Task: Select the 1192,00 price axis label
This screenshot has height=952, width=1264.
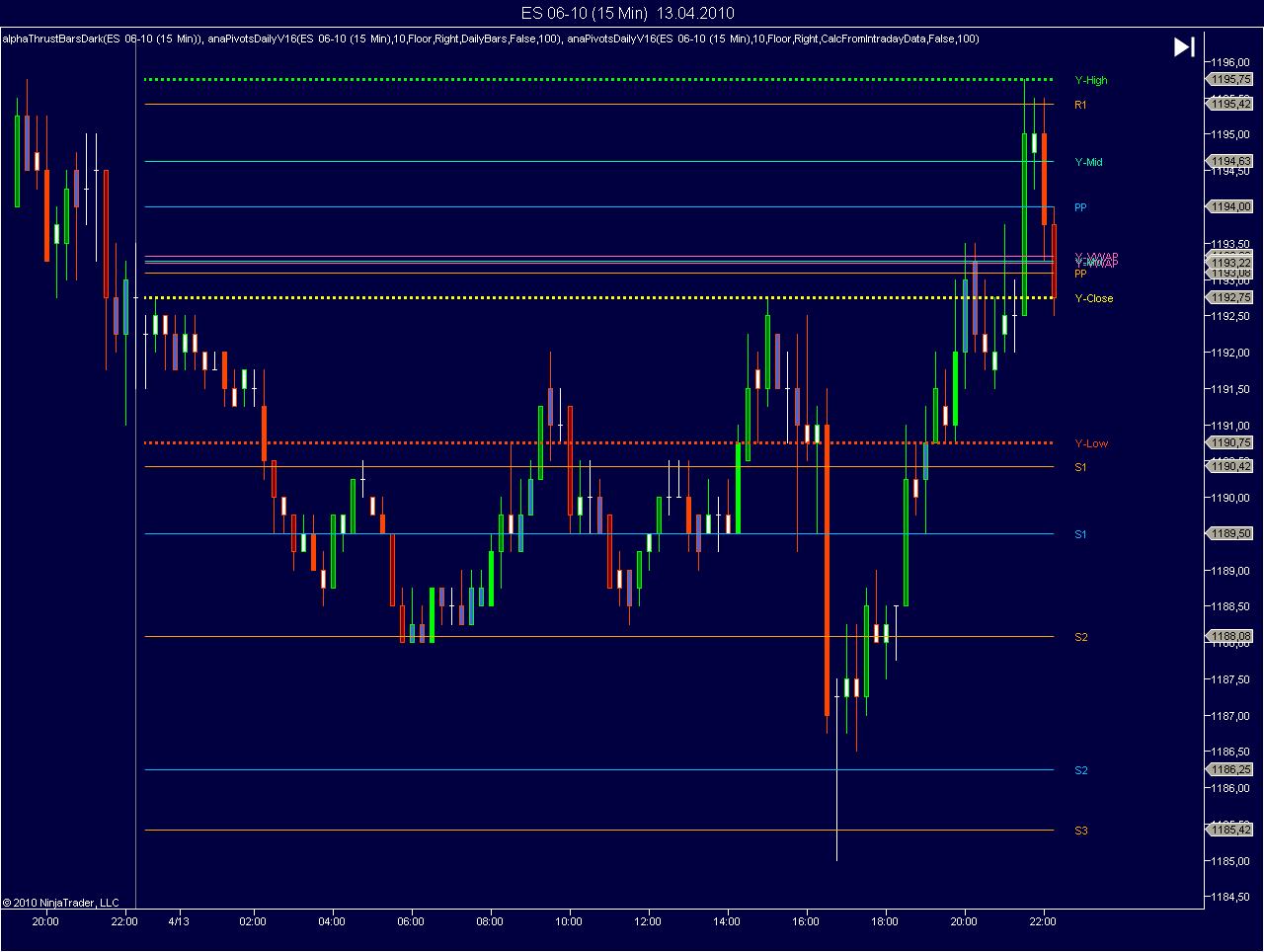Action: click(x=1230, y=353)
